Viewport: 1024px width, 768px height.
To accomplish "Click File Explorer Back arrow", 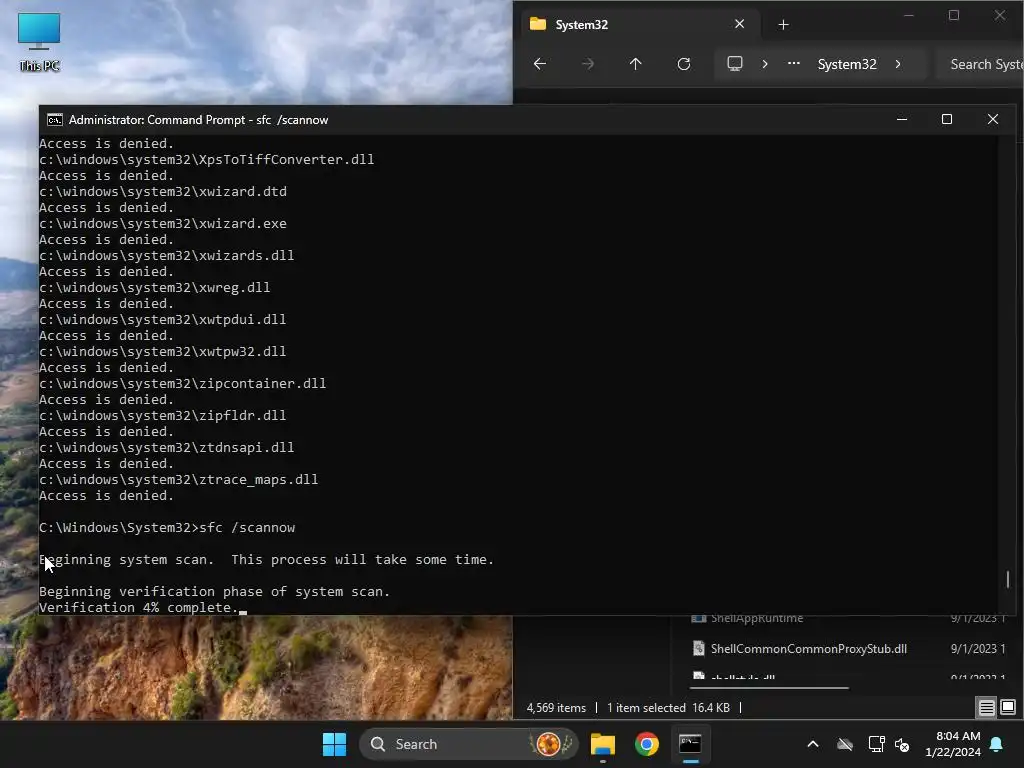I will point(539,64).
